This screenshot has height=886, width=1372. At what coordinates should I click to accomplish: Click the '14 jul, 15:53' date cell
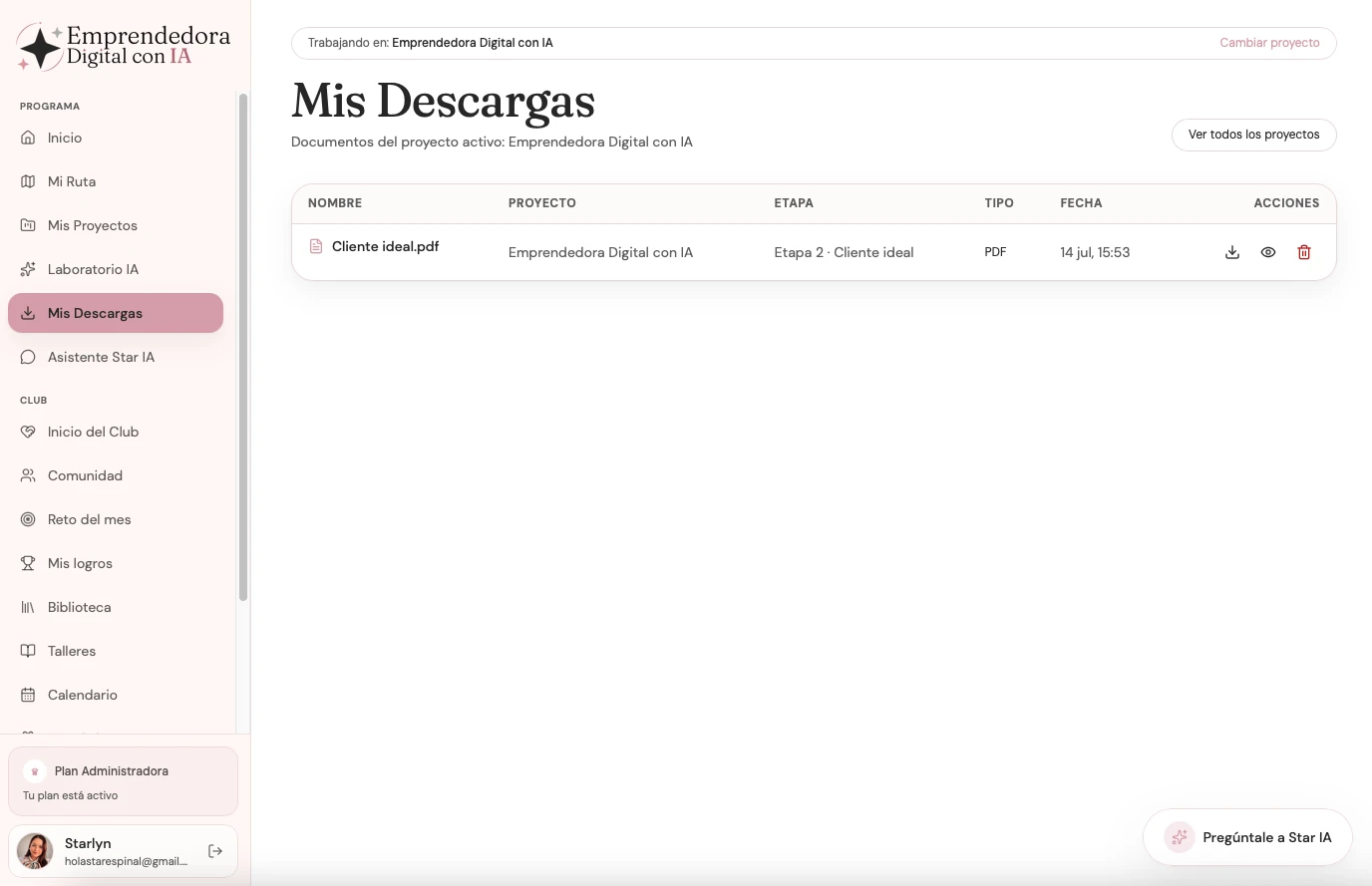[1095, 252]
